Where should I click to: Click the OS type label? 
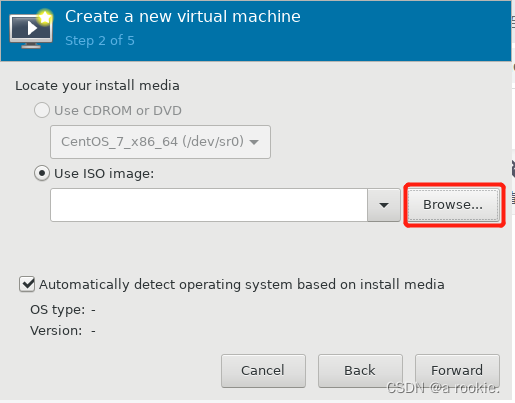[58, 310]
